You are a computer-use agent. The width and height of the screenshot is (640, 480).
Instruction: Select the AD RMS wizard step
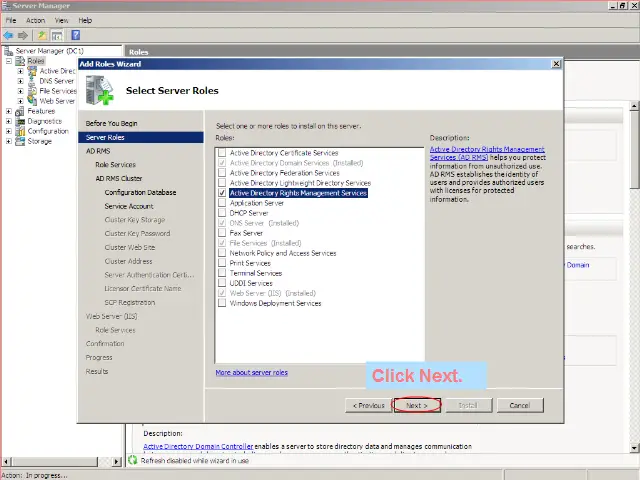click(98, 151)
